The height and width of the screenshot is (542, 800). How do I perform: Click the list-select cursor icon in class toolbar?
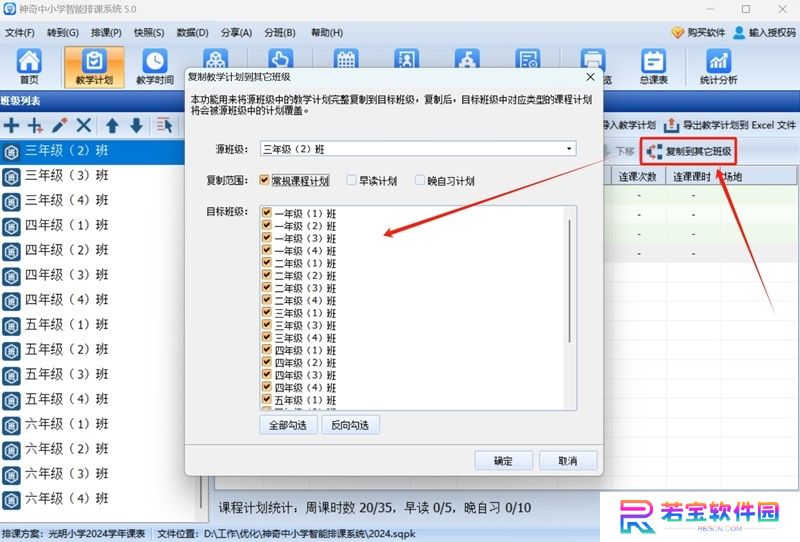(164, 125)
